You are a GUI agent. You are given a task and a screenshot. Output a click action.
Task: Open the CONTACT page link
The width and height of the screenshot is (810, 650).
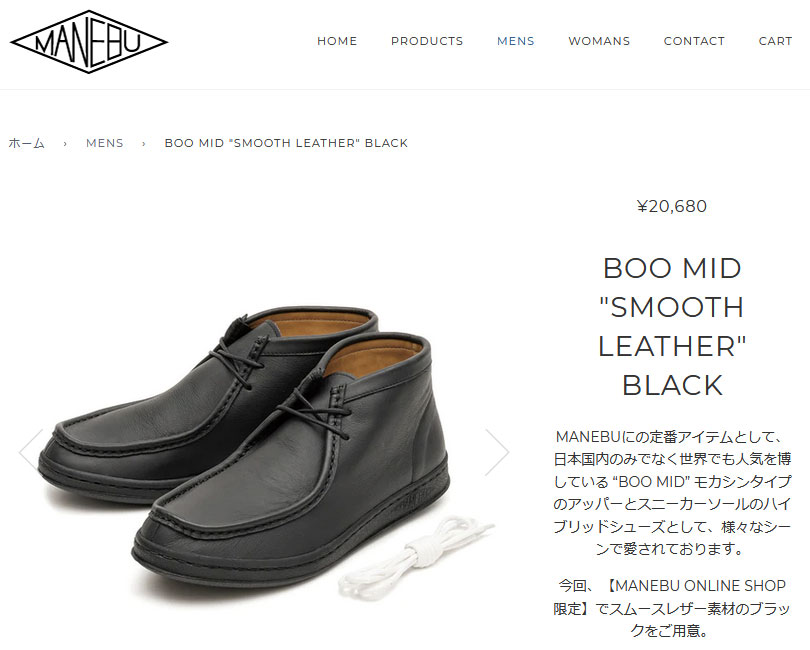coord(694,41)
